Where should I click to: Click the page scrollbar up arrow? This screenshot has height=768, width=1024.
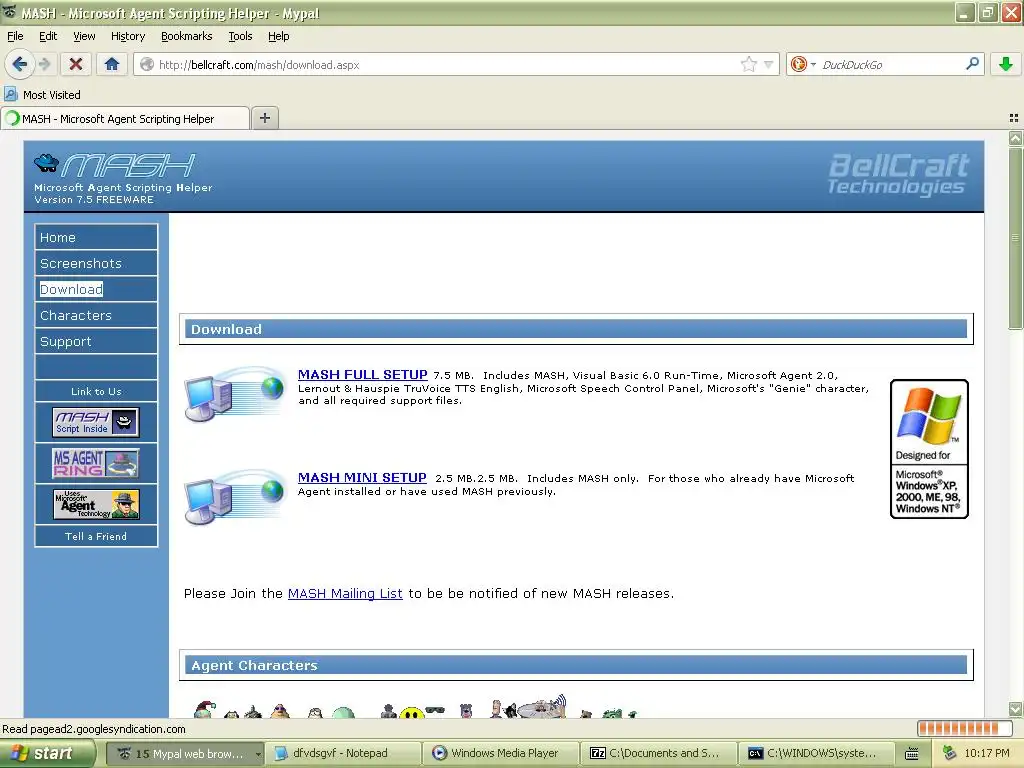pyautogui.click(x=1015, y=138)
